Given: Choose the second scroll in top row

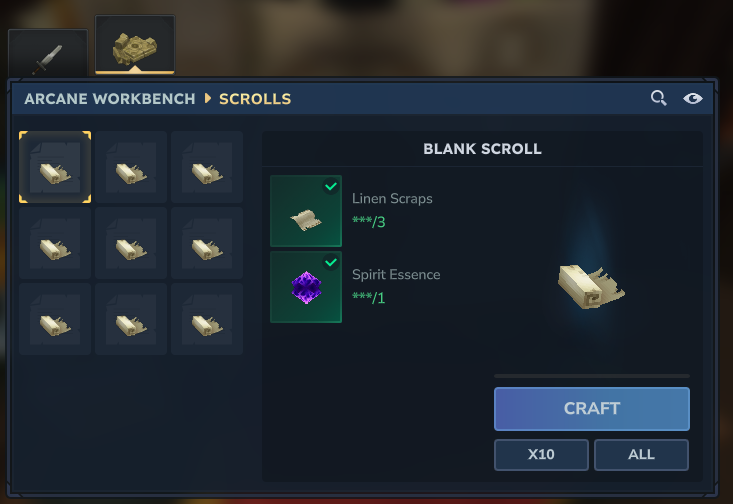Looking at the screenshot, I should 131,167.
